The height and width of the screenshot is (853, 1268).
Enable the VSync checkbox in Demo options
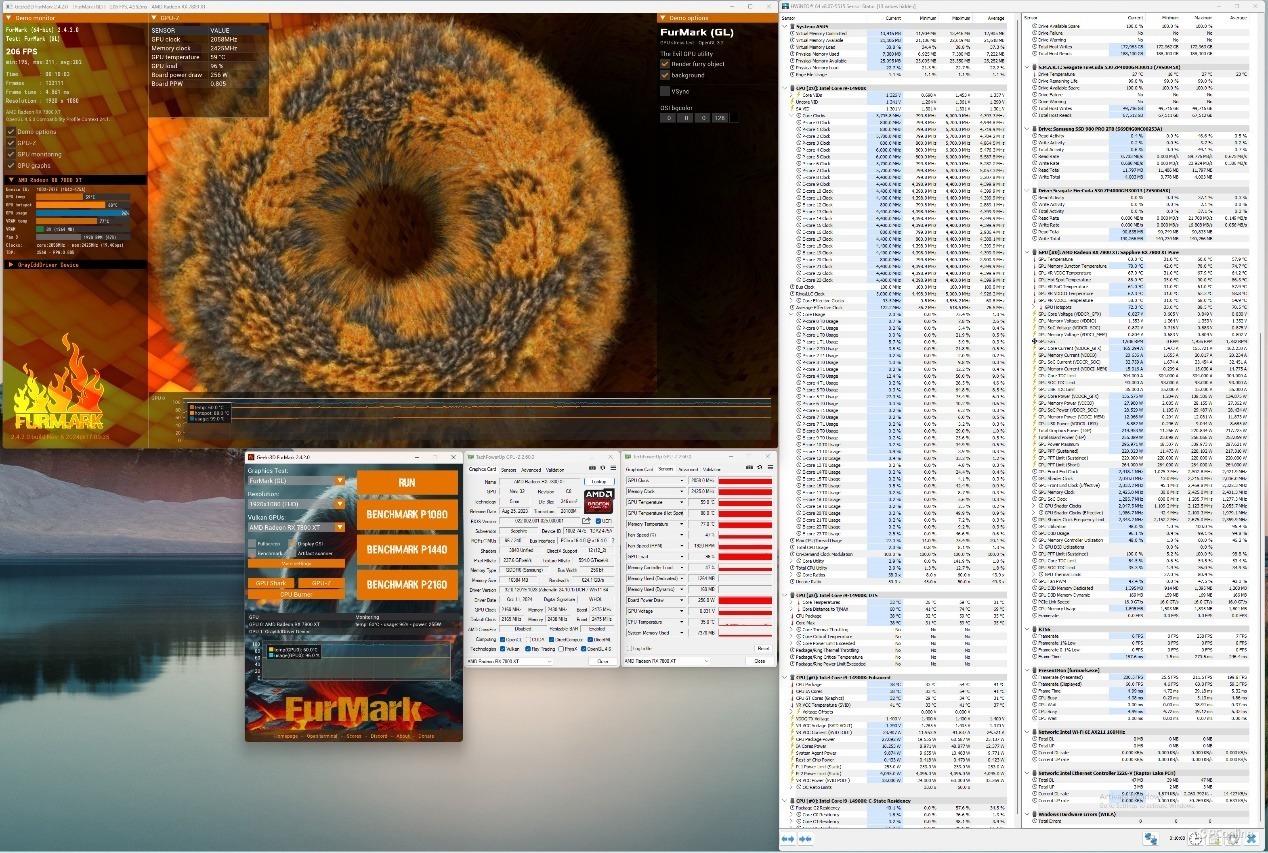tap(665, 90)
